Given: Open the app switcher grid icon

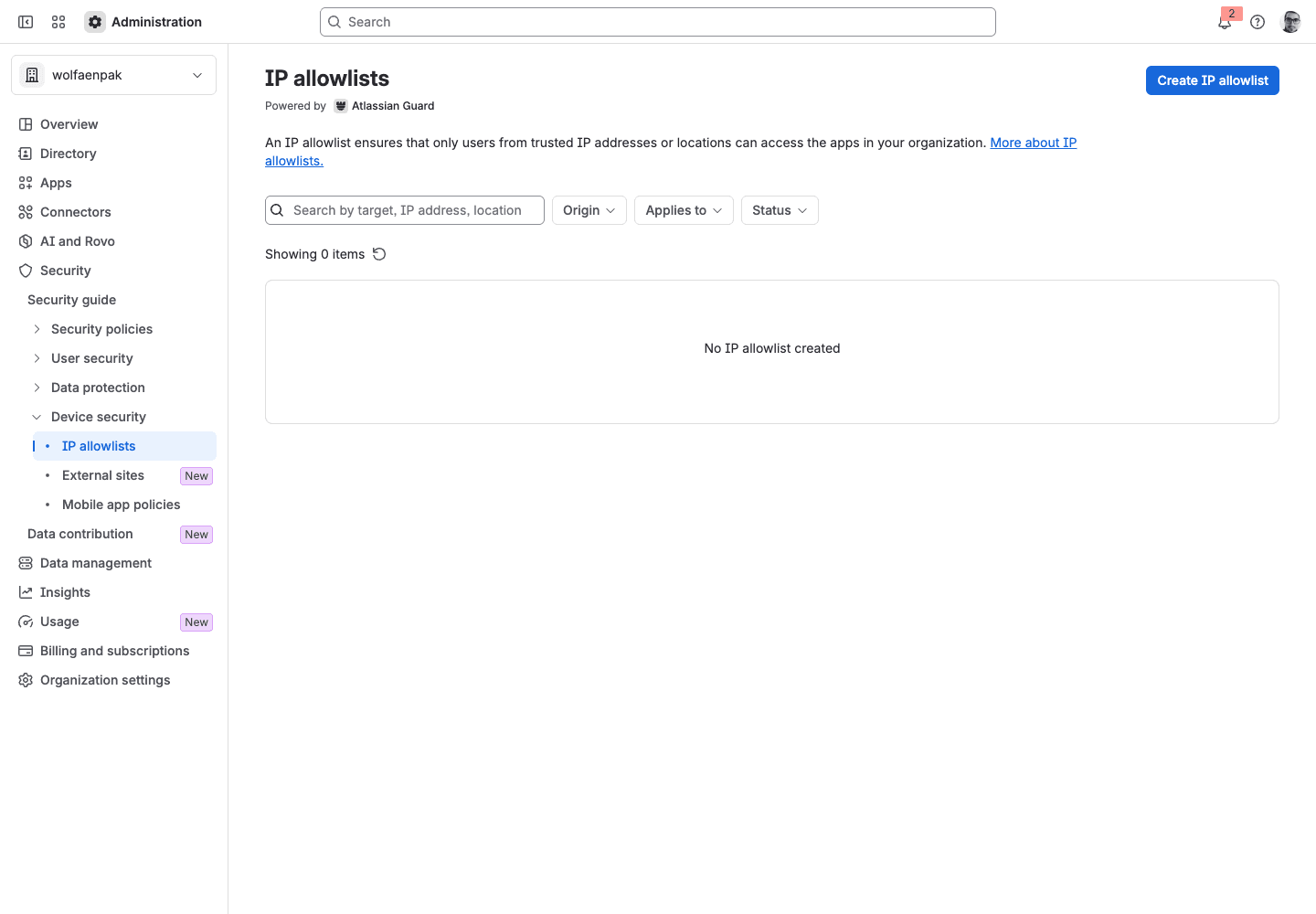Looking at the screenshot, I should pos(58,22).
